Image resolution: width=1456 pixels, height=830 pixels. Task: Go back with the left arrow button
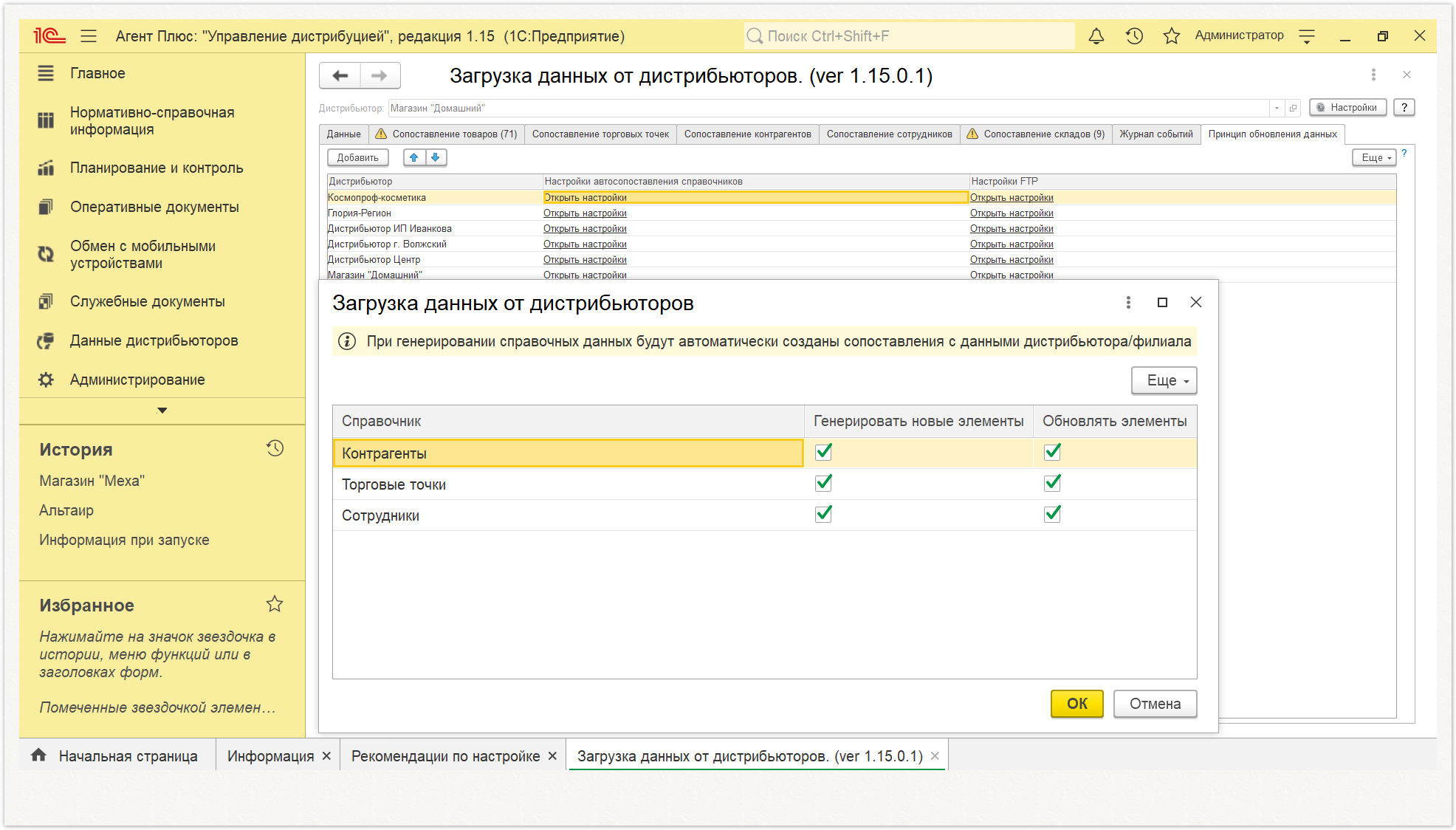(x=340, y=75)
